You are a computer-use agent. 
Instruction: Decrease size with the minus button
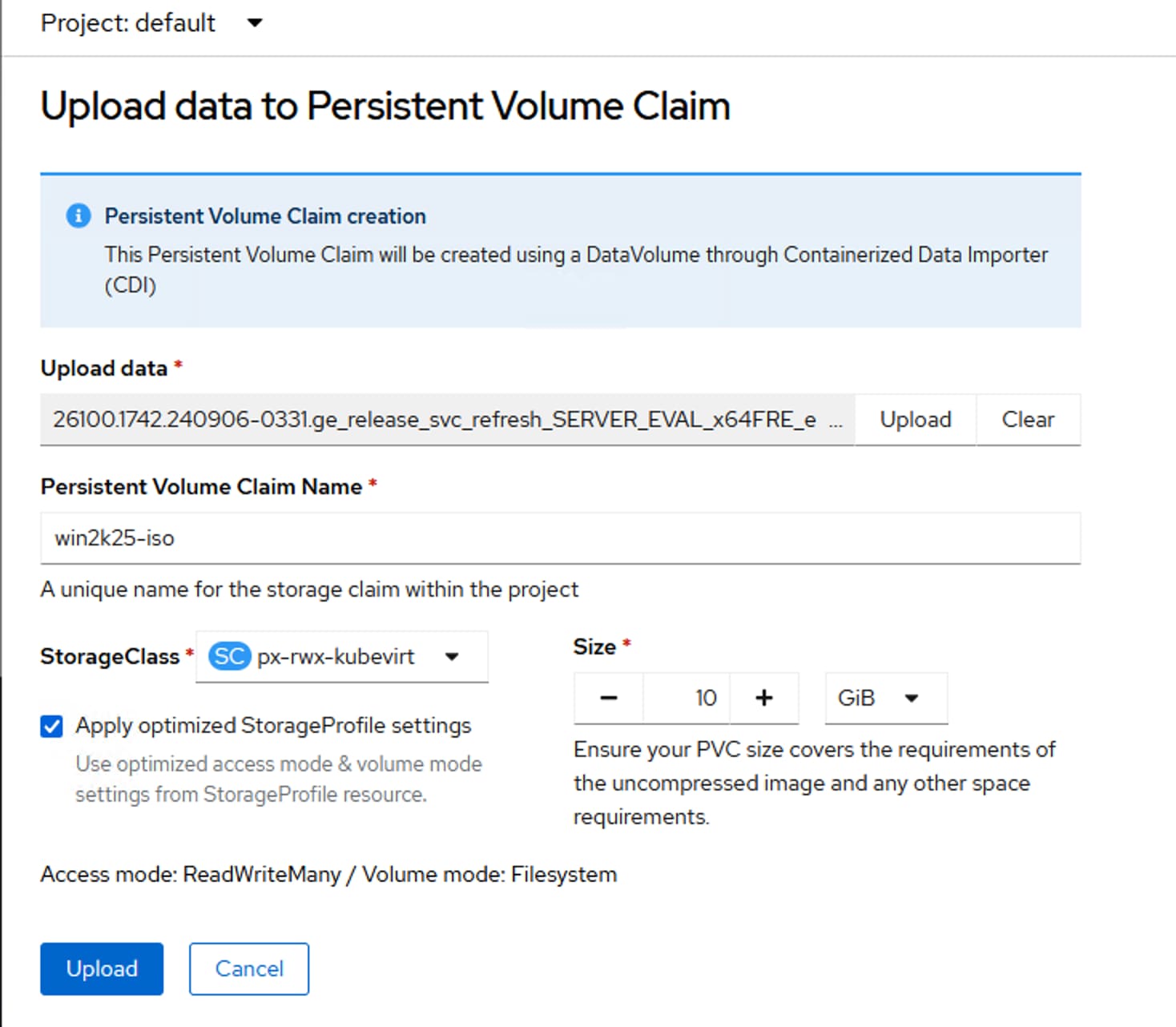click(x=609, y=699)
